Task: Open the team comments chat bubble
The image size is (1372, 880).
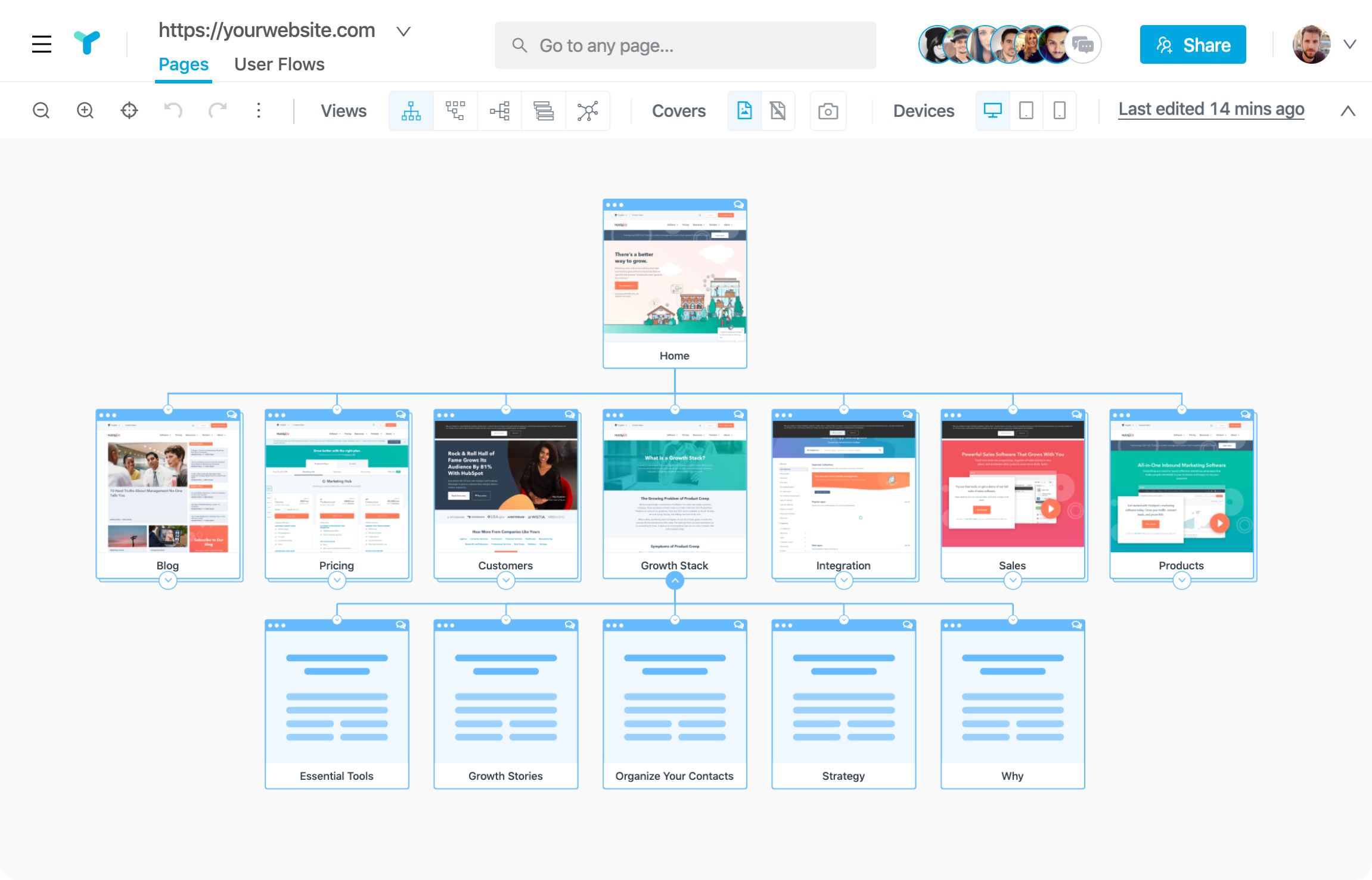Action: tap(1083, 45)
